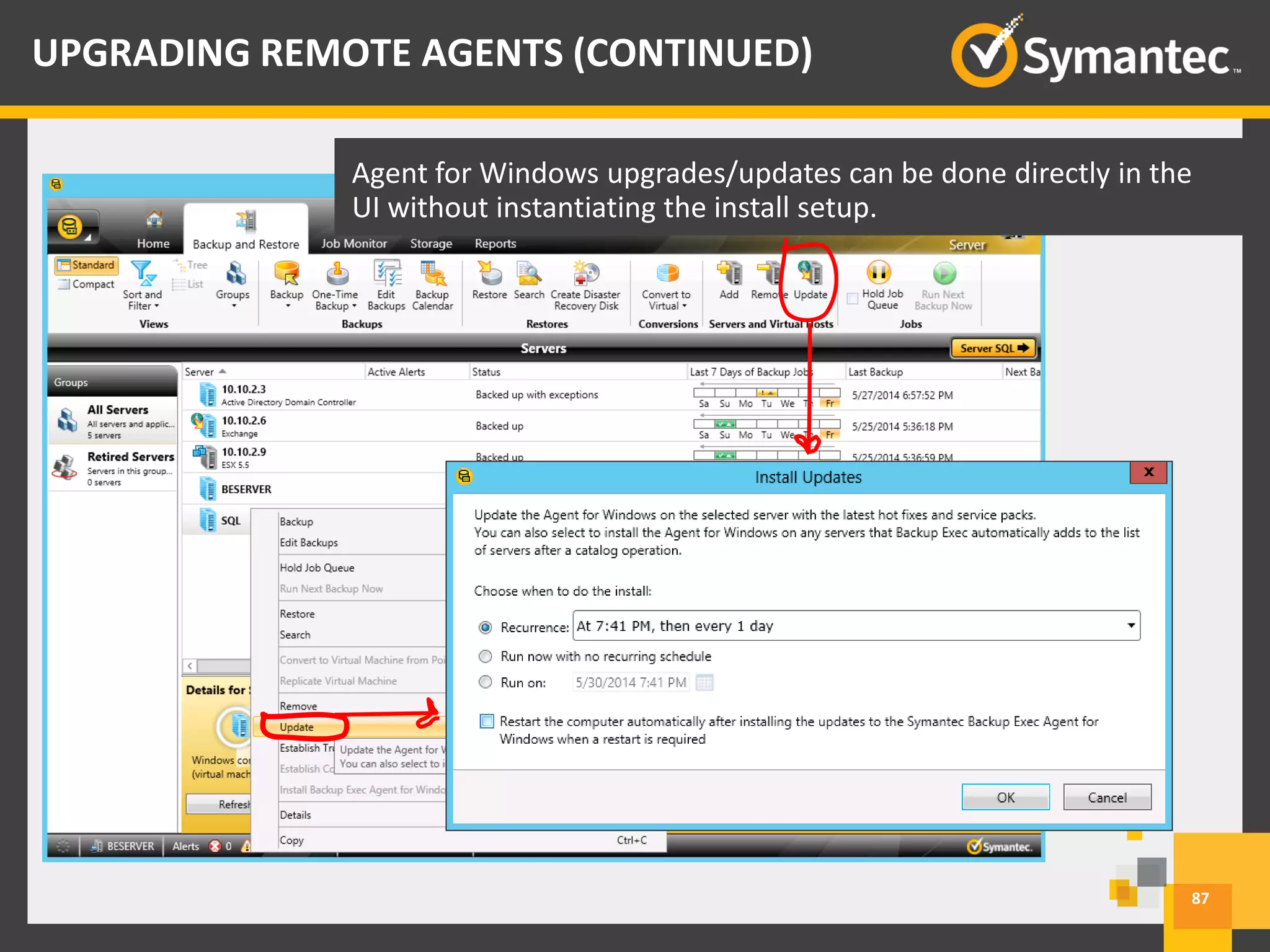Click the Refresh button in details pane
Image resolution: width=1270 pixels, height=952 pixels.
(219, 804)
